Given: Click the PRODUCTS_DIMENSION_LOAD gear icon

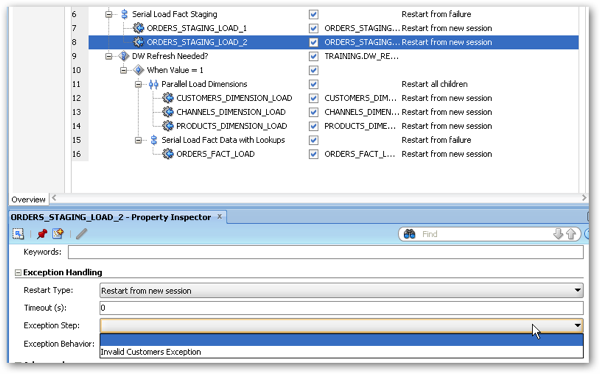Looking at the screenshot, I should (168, 126).
